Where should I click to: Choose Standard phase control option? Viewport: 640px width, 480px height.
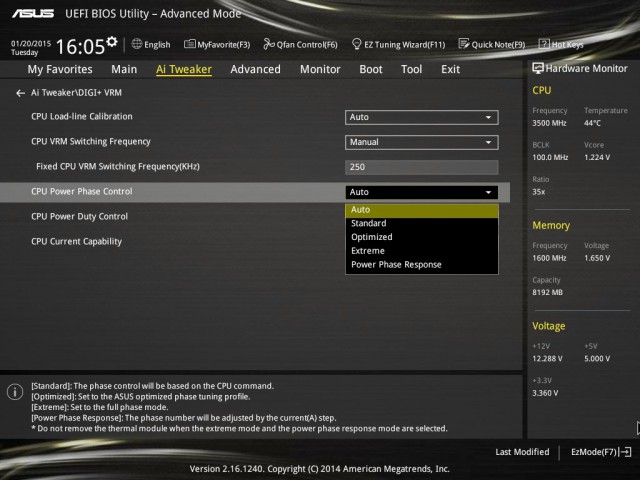tap(422, 223)
